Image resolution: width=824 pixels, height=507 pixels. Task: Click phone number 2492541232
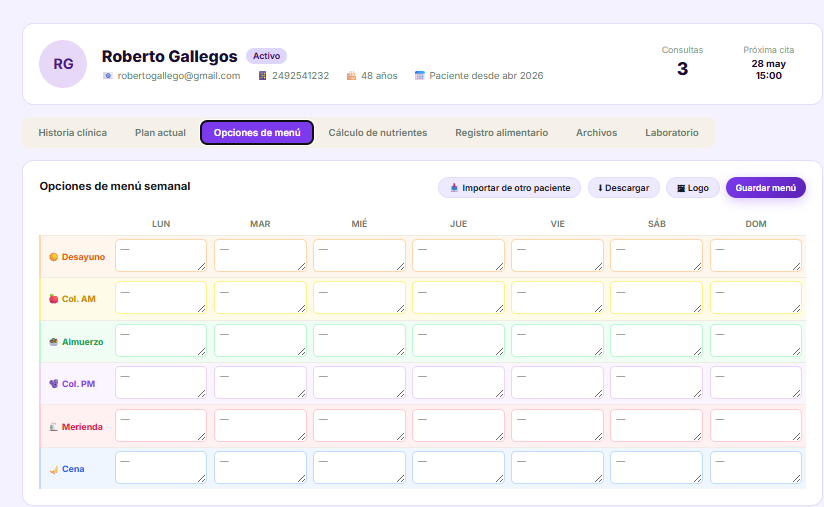coord(300,76)
